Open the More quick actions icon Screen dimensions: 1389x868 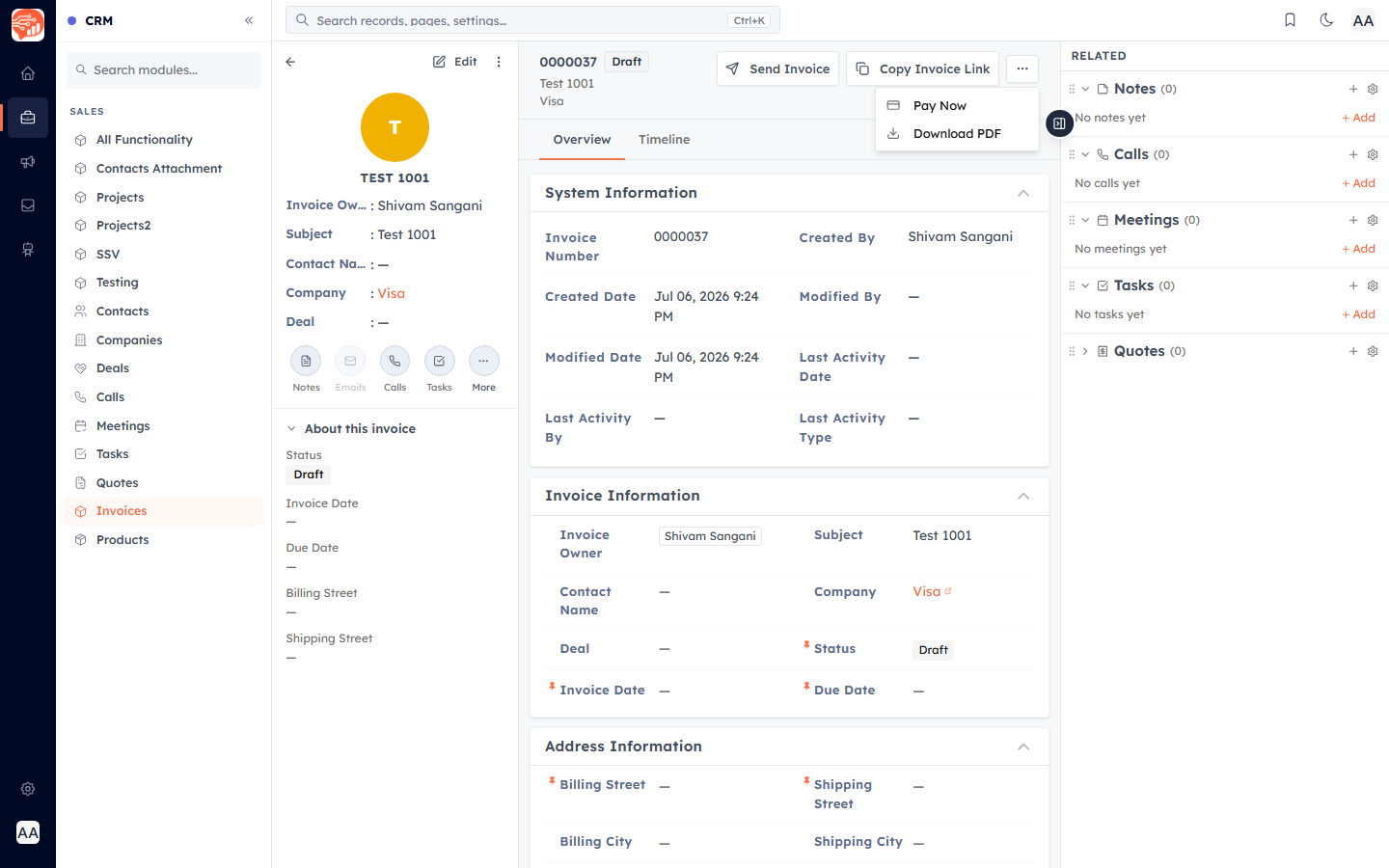[x=483, y=361]
